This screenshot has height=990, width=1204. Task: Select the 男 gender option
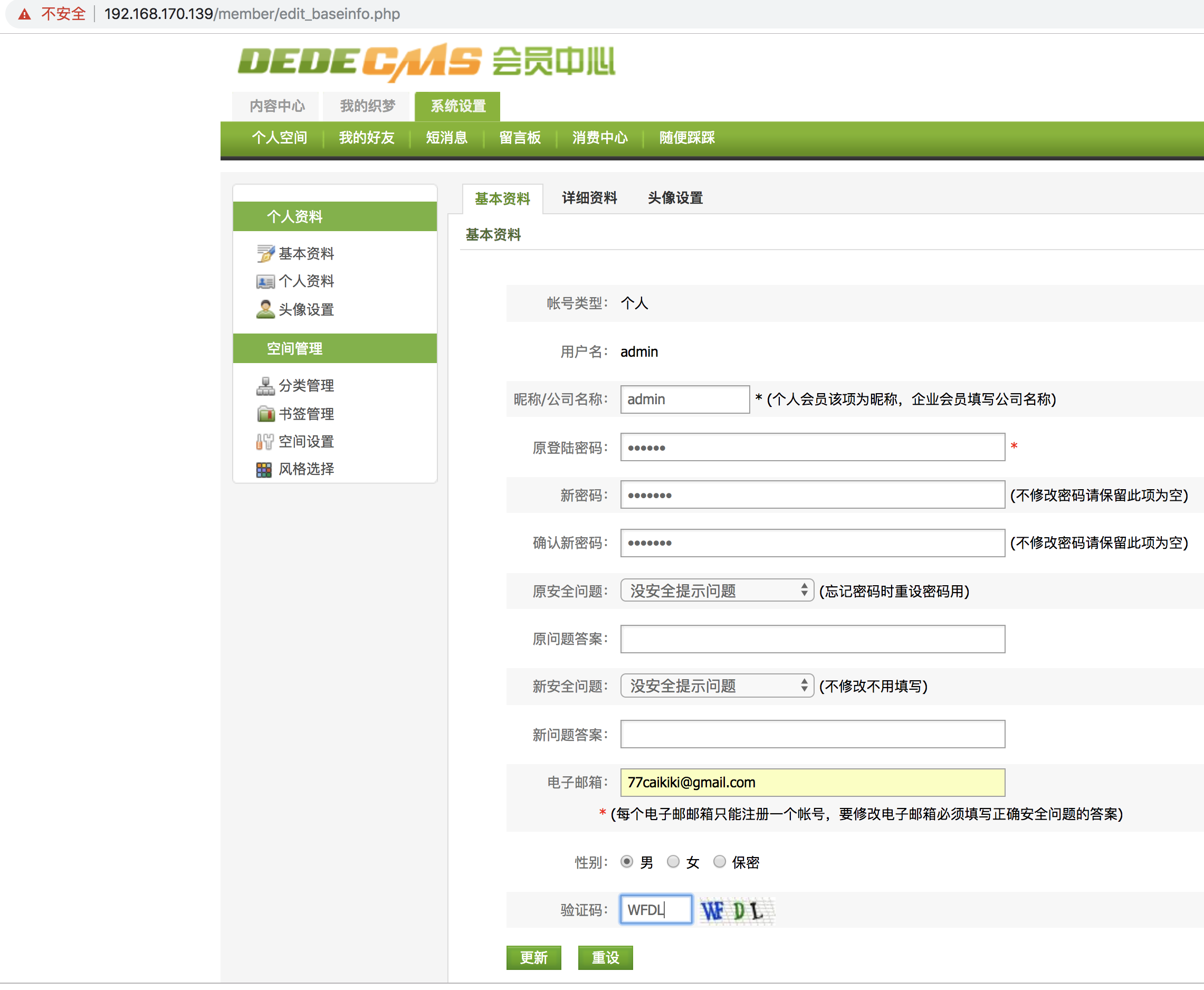[627, 862]
